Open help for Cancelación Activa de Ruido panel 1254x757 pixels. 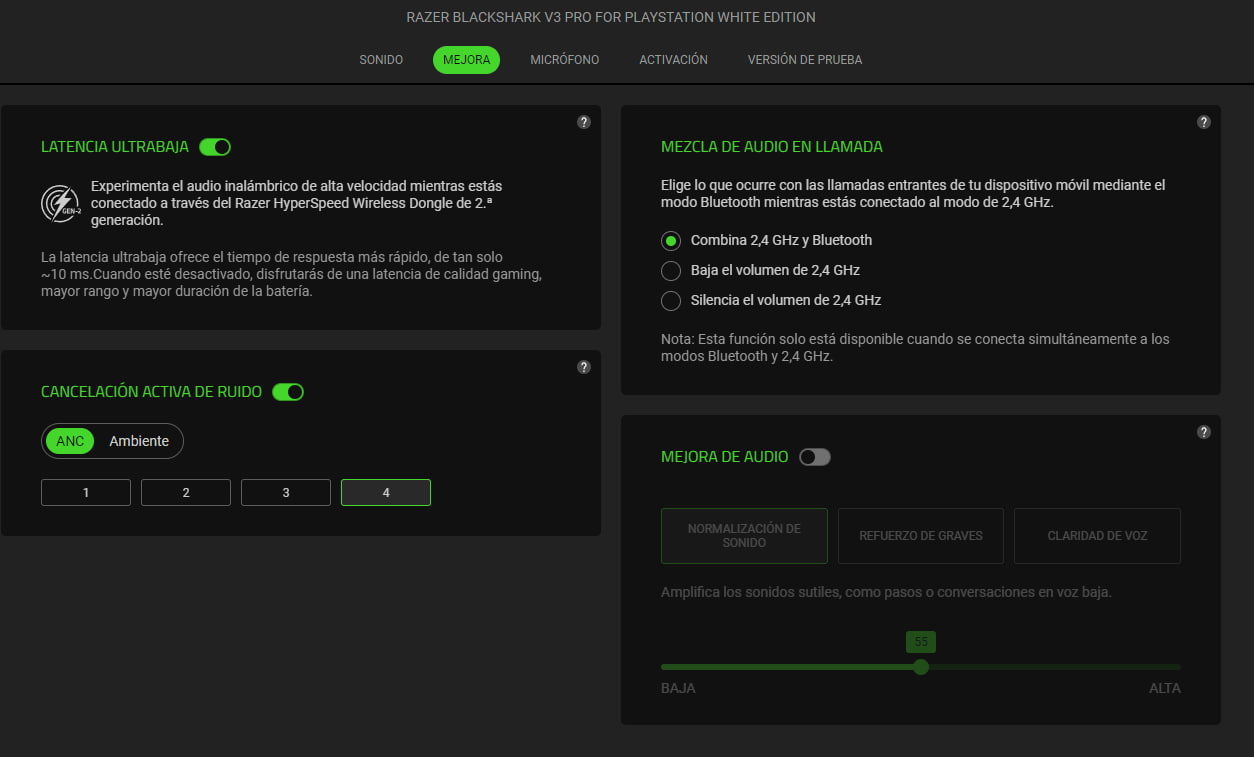584,367
